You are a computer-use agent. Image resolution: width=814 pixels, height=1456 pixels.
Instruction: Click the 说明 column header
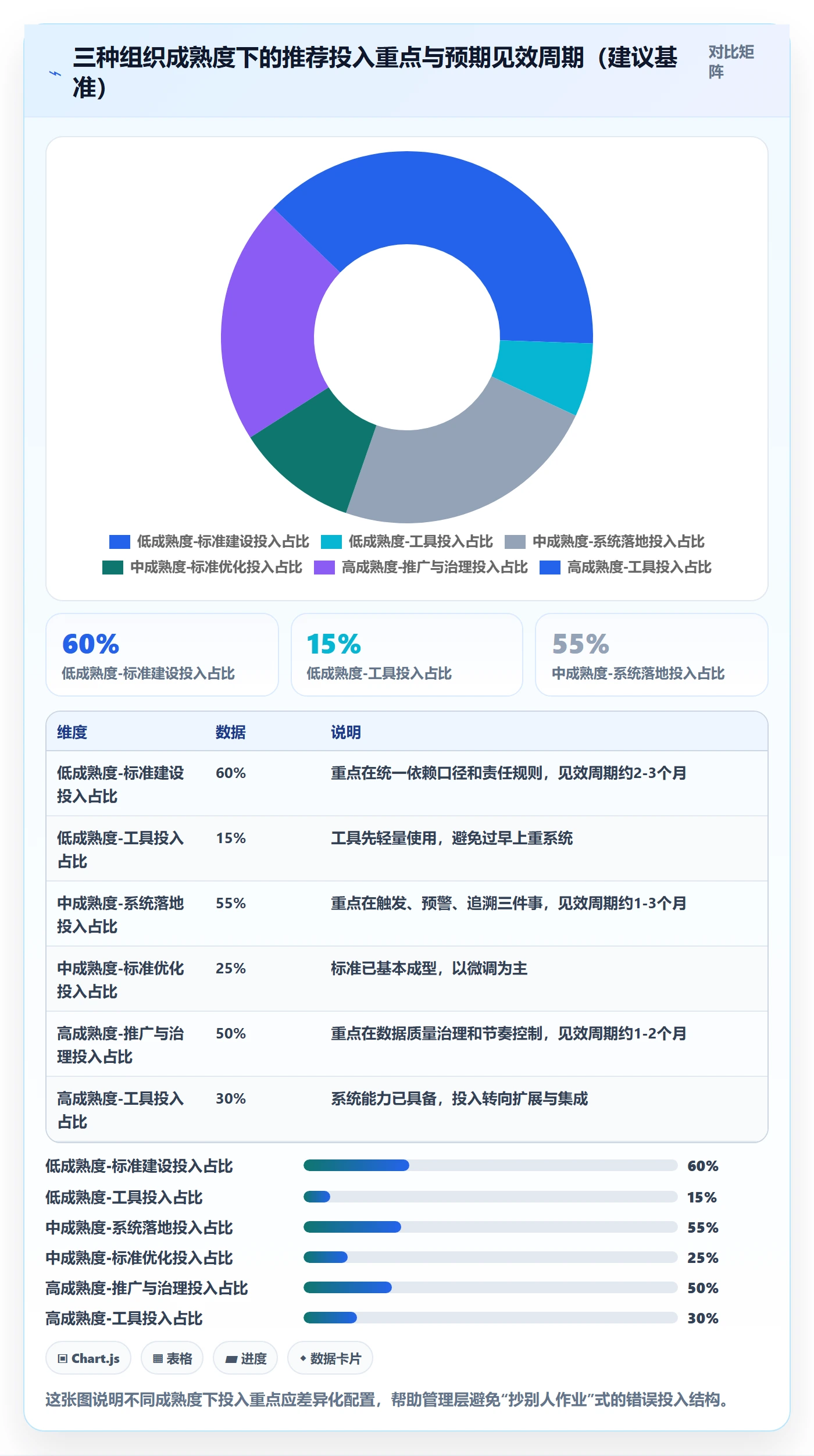(346, 732)
